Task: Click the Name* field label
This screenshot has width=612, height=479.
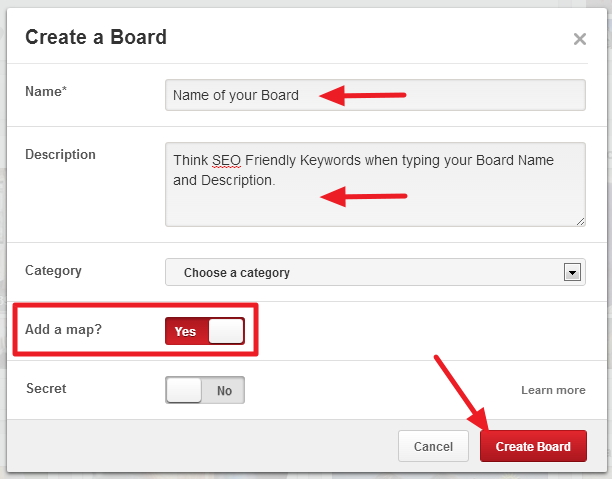Action: (46, 91)
